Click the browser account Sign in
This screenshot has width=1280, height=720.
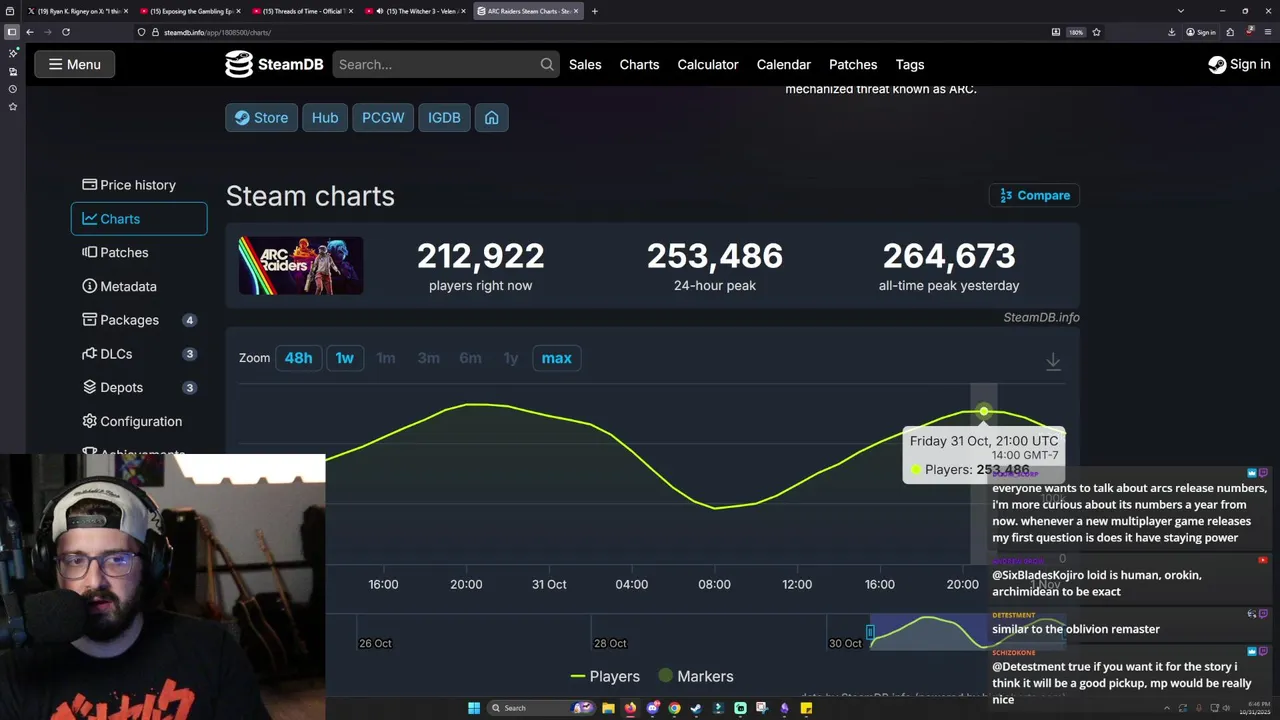(1201, 32)
